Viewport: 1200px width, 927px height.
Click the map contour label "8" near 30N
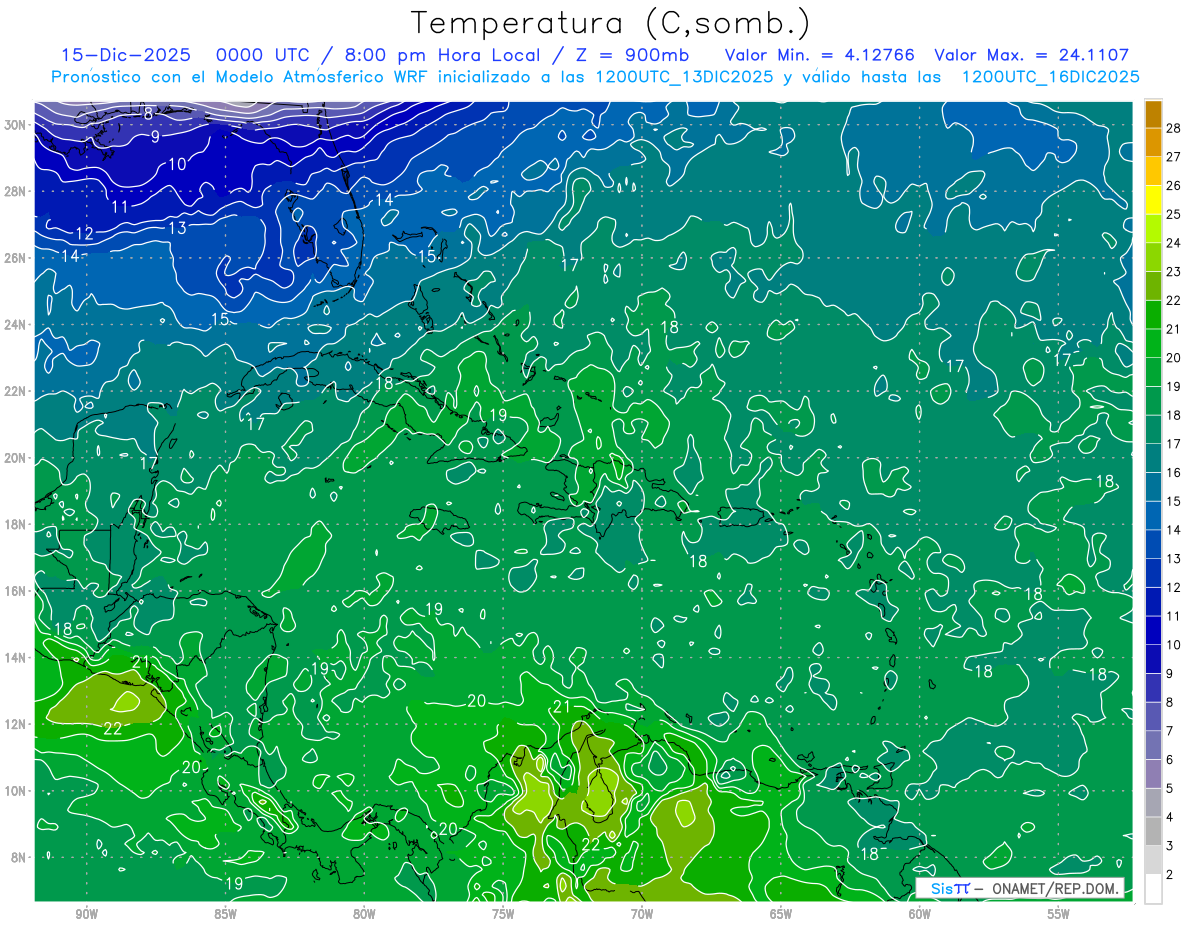pos(148,114)
